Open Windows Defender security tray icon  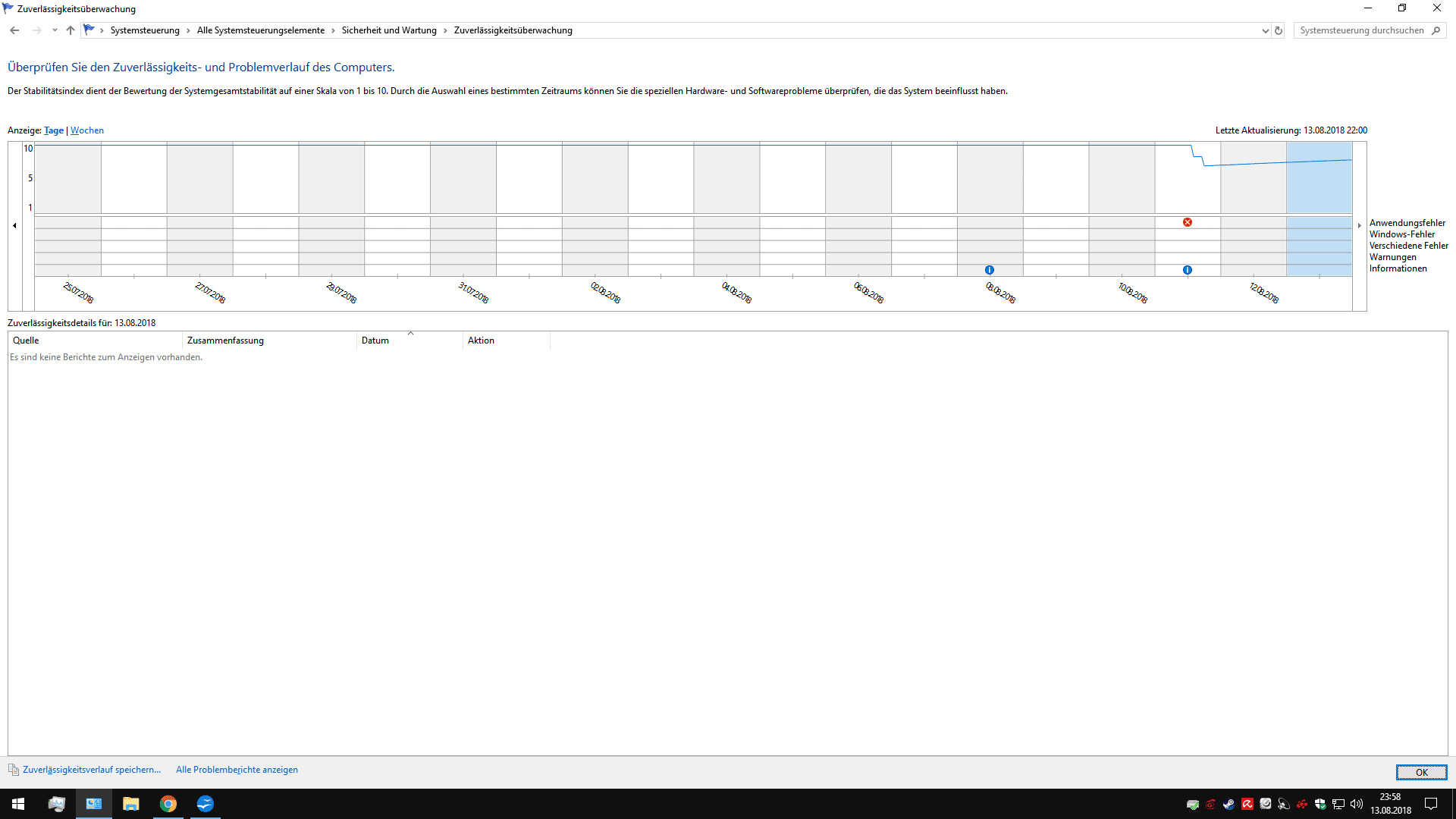(1320, 804)
